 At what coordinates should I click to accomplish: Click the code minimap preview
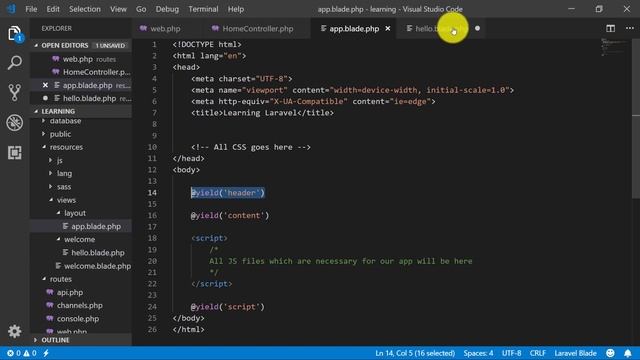pyautogui.click(x=614, y=47)
